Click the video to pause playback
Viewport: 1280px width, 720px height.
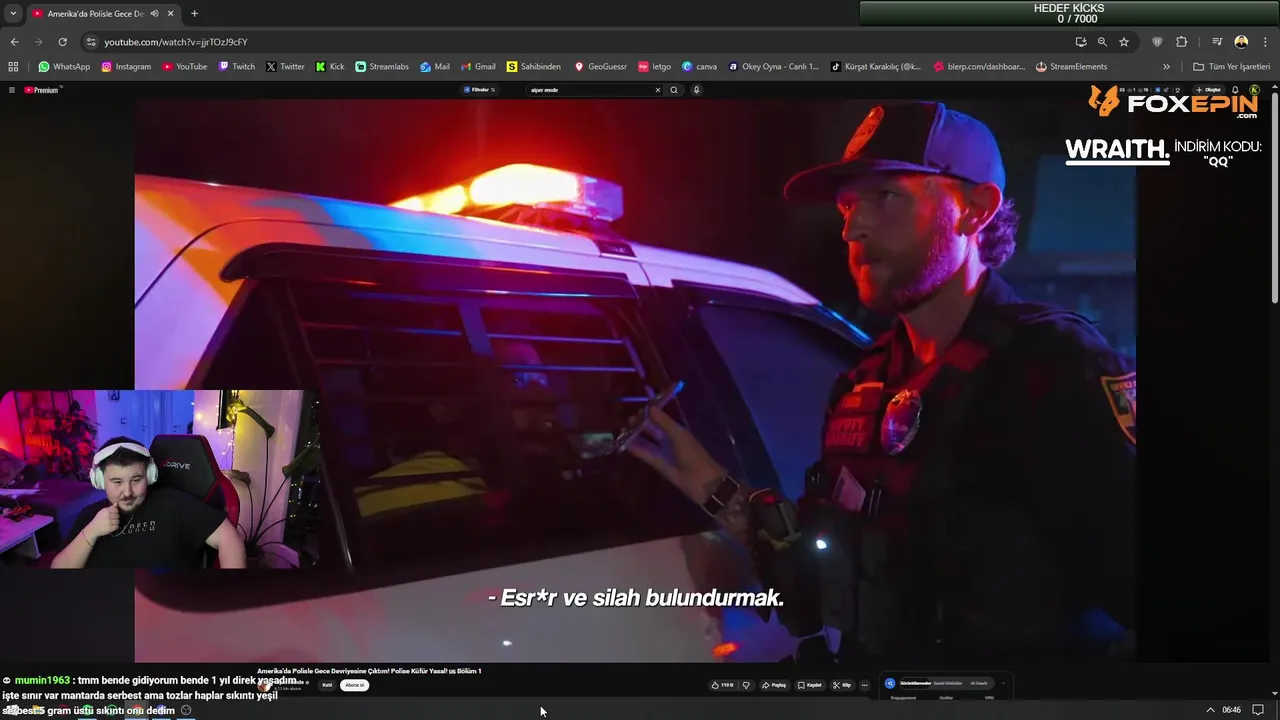(x=635, y=380)
